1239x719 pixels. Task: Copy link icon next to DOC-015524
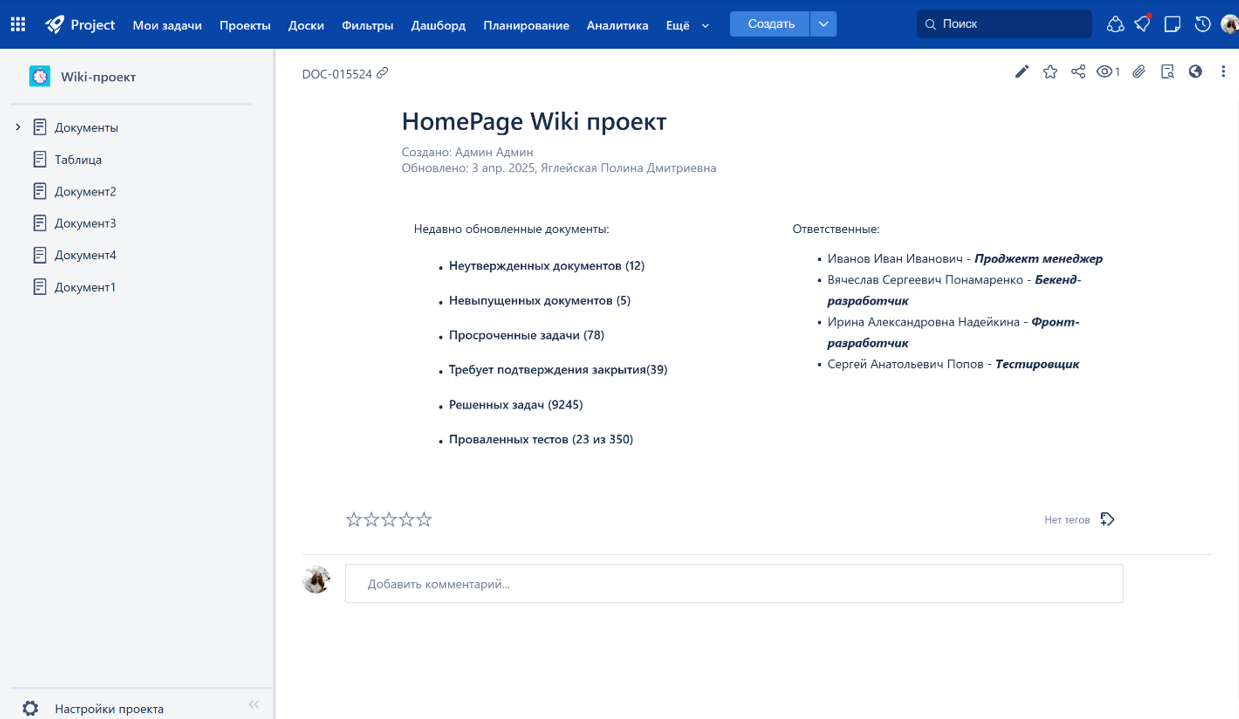tap(382, 73)
